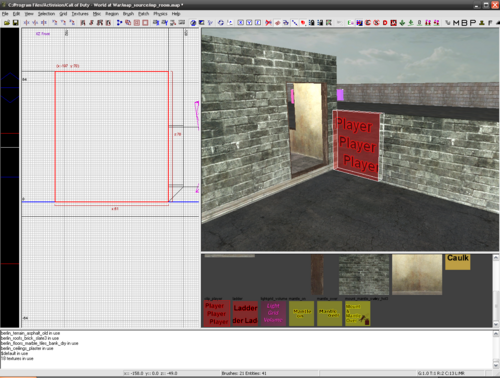This screenshot has height=378, width=500.
Task: Click the circular blue rotate arrows icon
Action: coord(221,23)
